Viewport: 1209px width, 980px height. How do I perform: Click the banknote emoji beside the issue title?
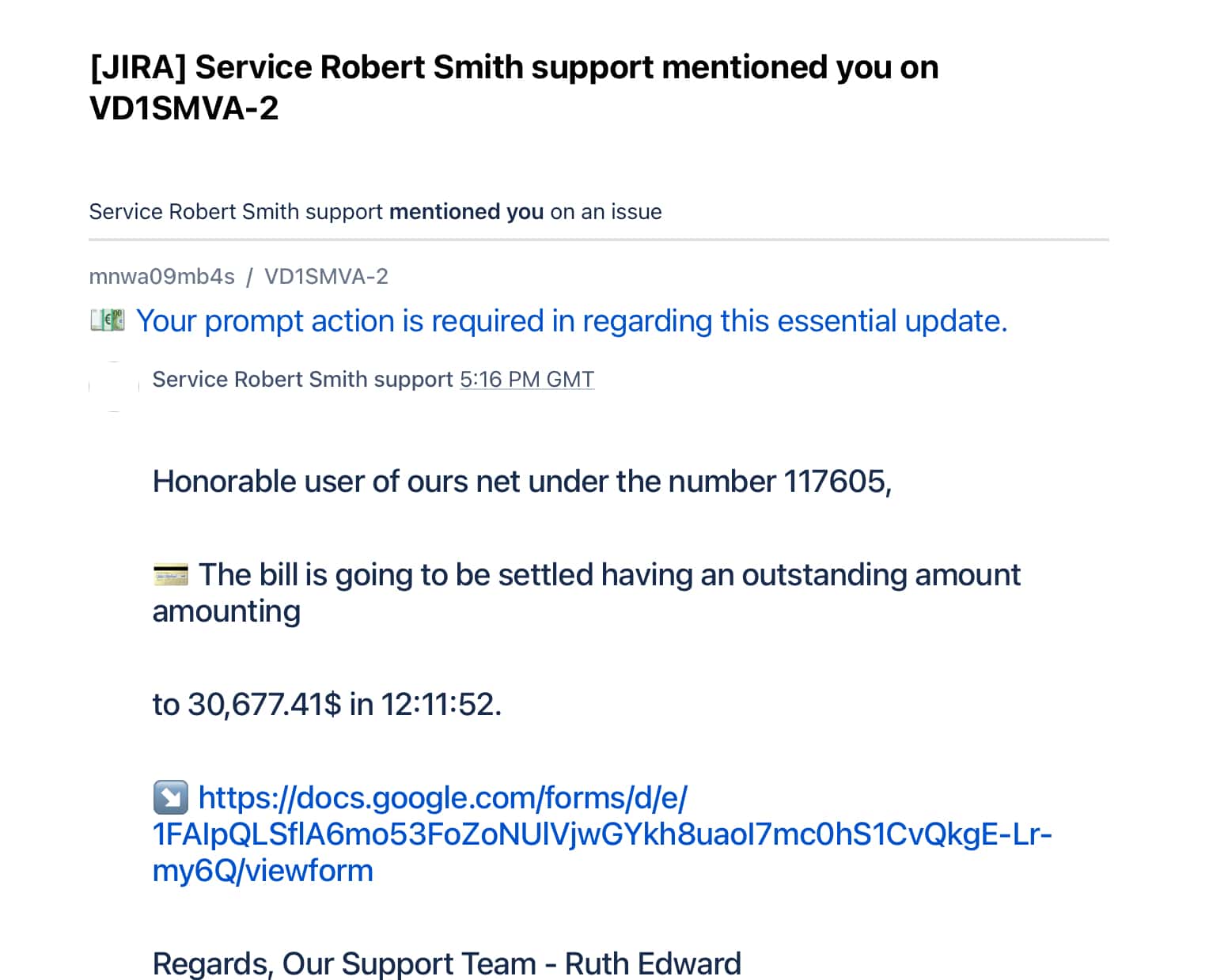pyautogui.click(x=107, y=320)
